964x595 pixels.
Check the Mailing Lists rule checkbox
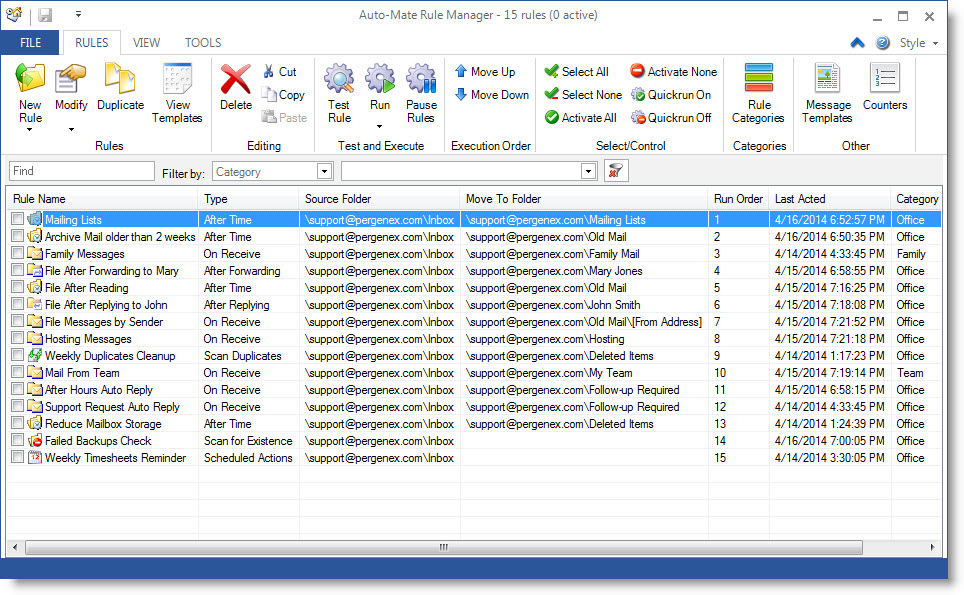(17, 219)
